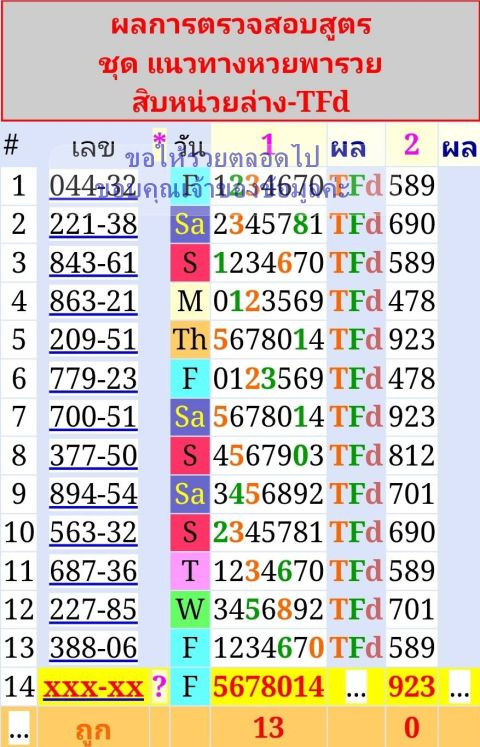The height and width of the screenshot is (747, 480).
Task: Click the column 1 header
Action: [x=269, y=144]
